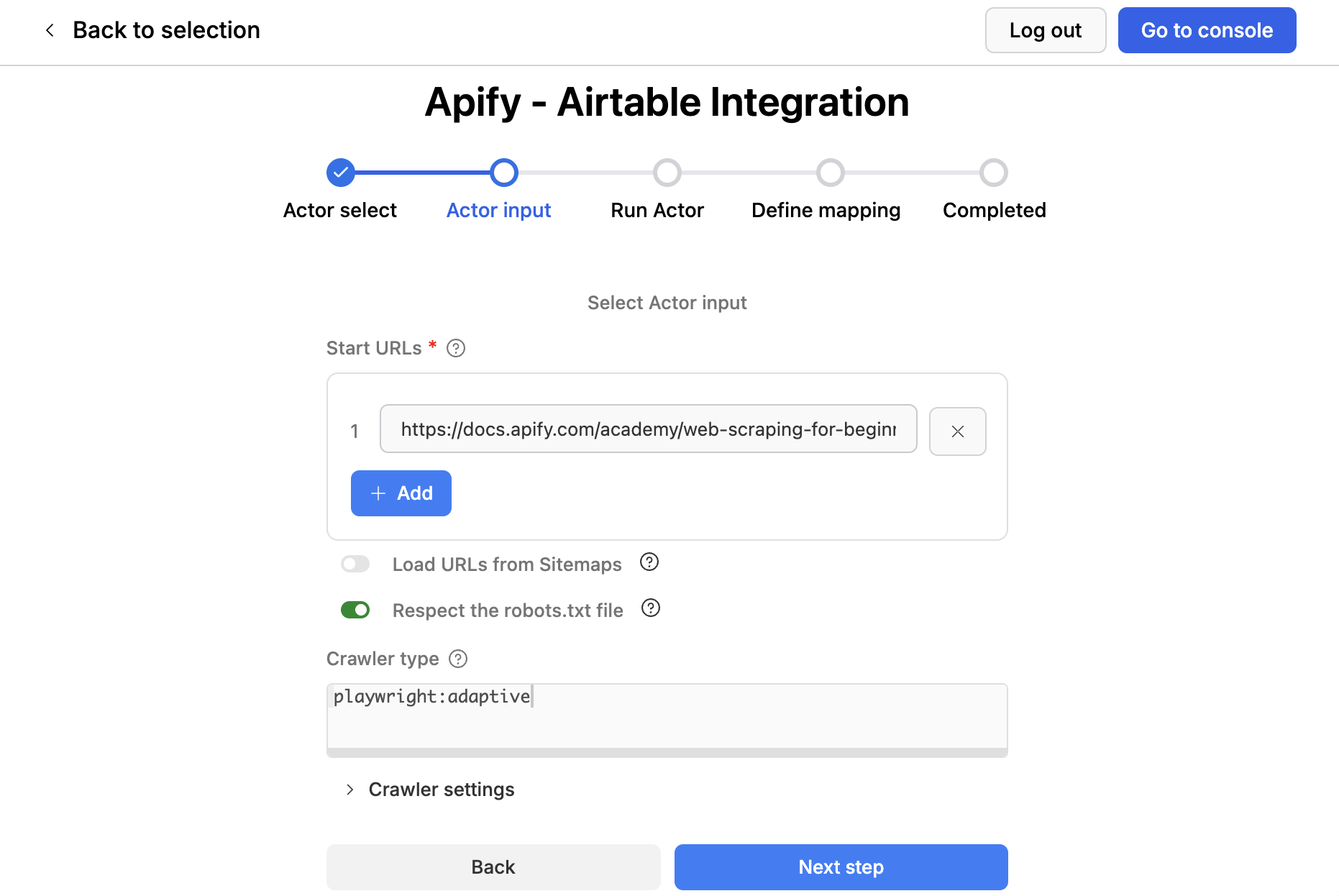Click the Log out button
The image size is (1339, 896).
click(x=1045, y=30)
